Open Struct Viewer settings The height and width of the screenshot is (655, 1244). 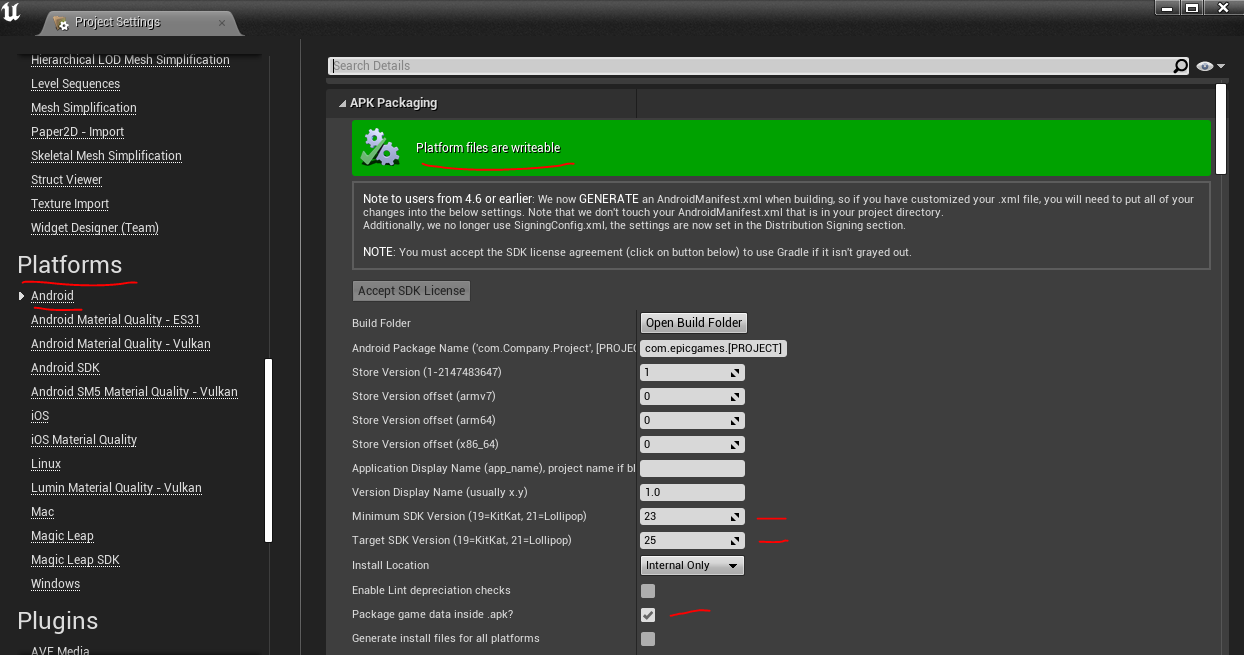click(67, 180)
